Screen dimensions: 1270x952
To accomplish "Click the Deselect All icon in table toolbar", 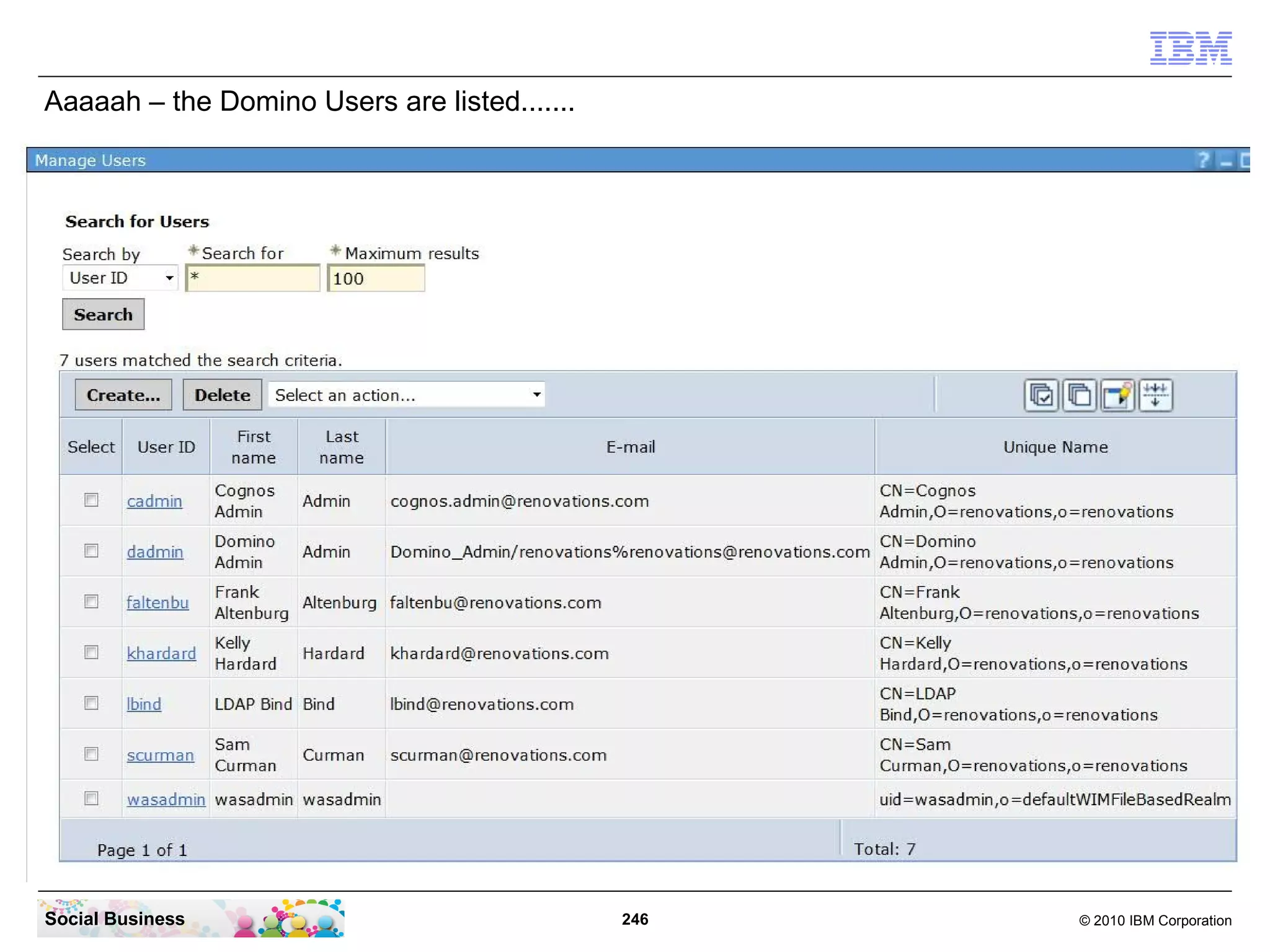I will click(1079, 395).
